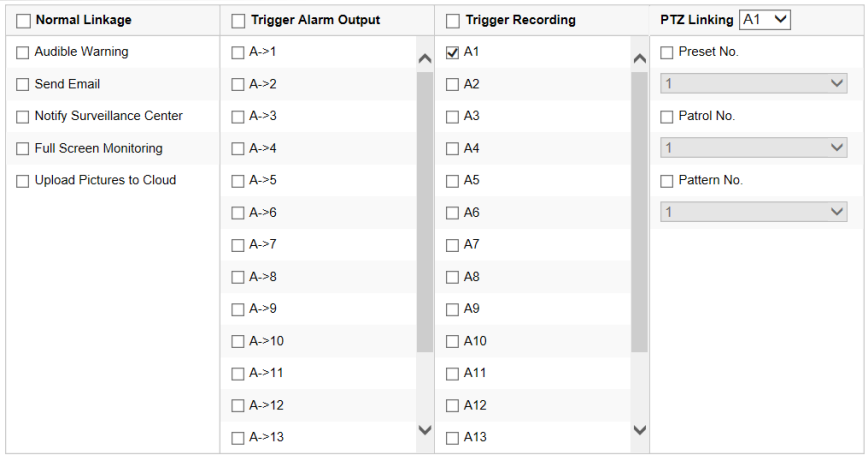Expand the Preset No. dropdown
868x458 pixels.
754,84
